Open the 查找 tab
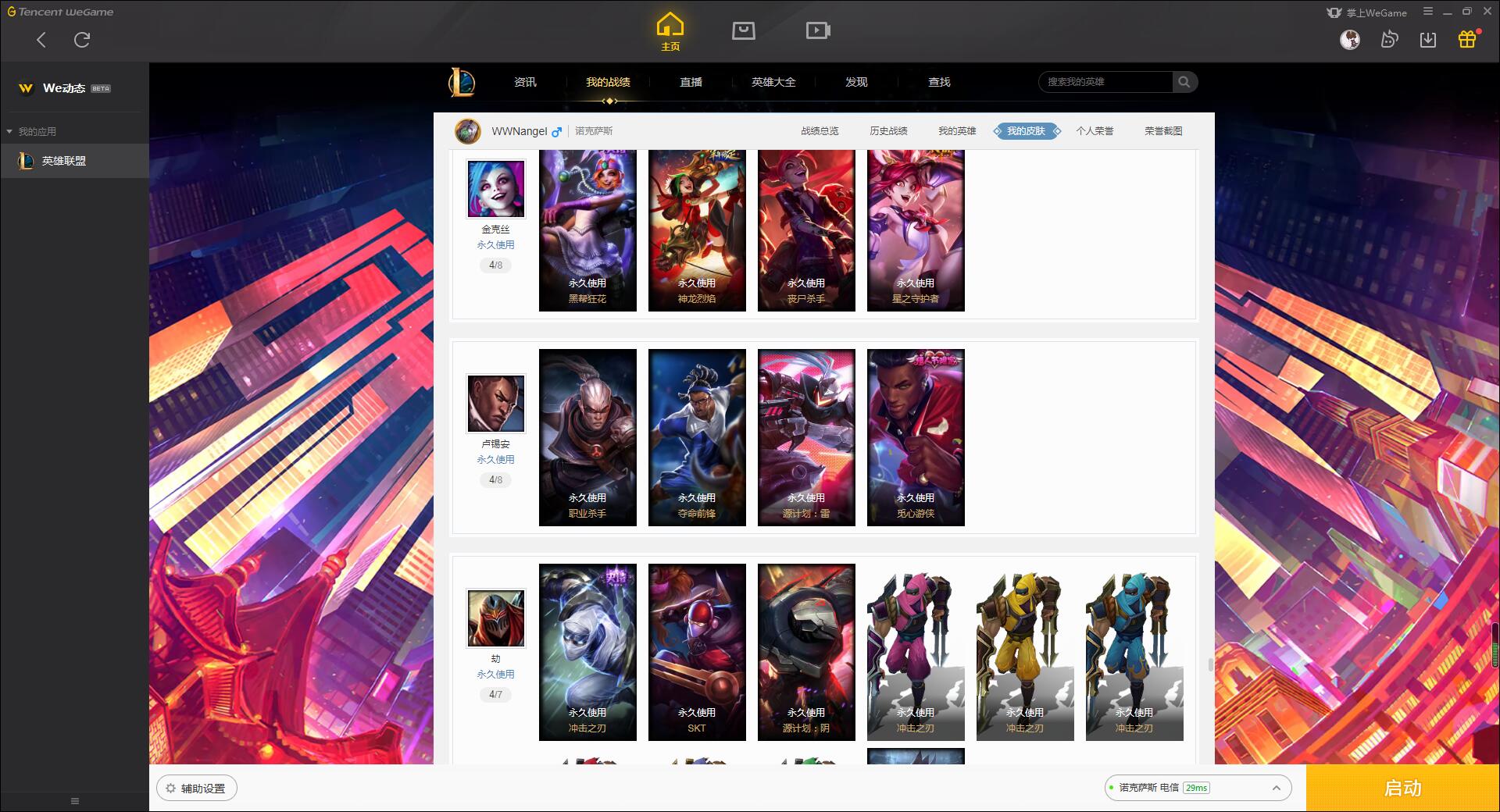The height and width of the screenshot is (812, 1500). pos(939,82)
